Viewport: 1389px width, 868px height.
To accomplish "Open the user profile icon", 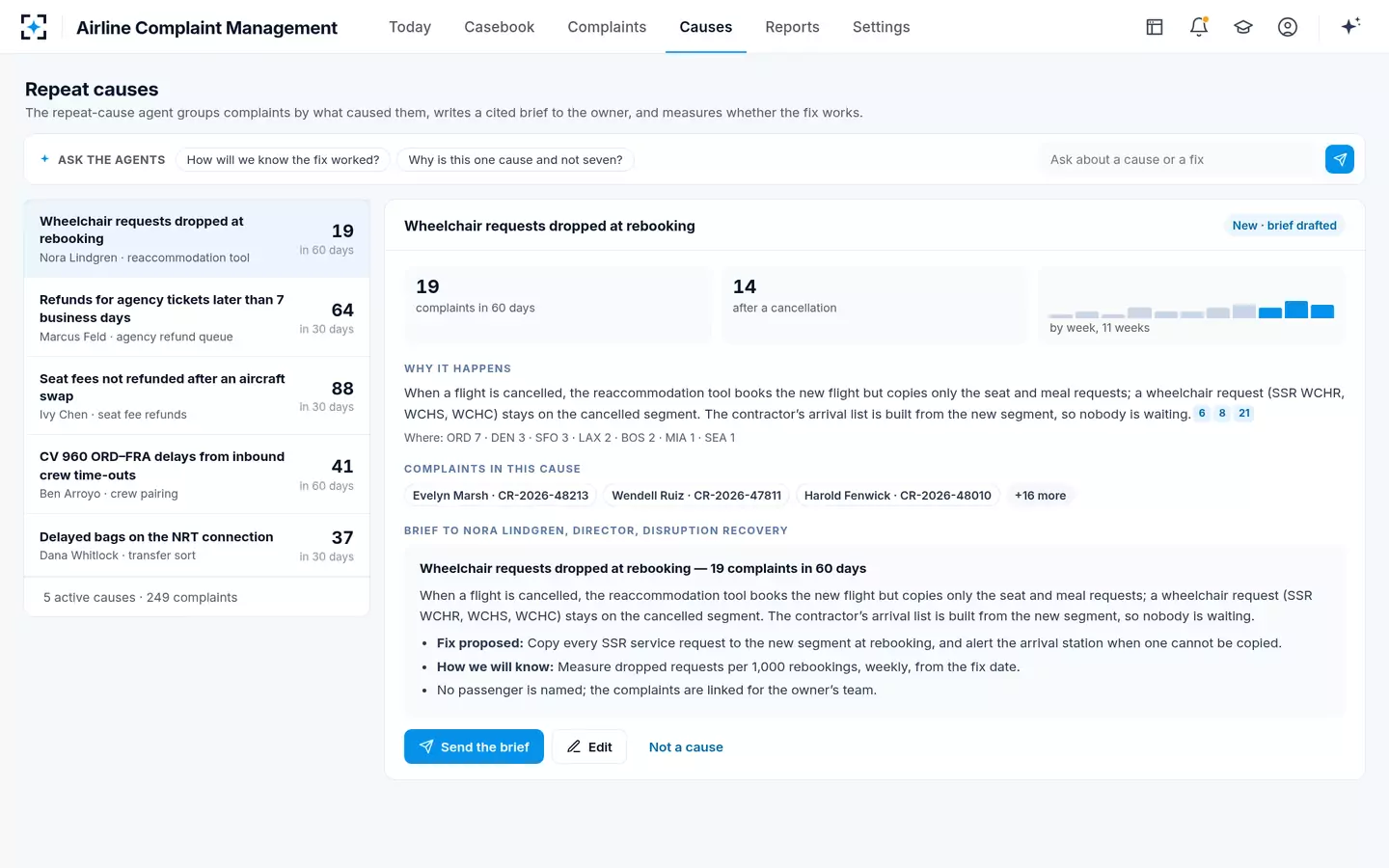I will click(1288, 27).
